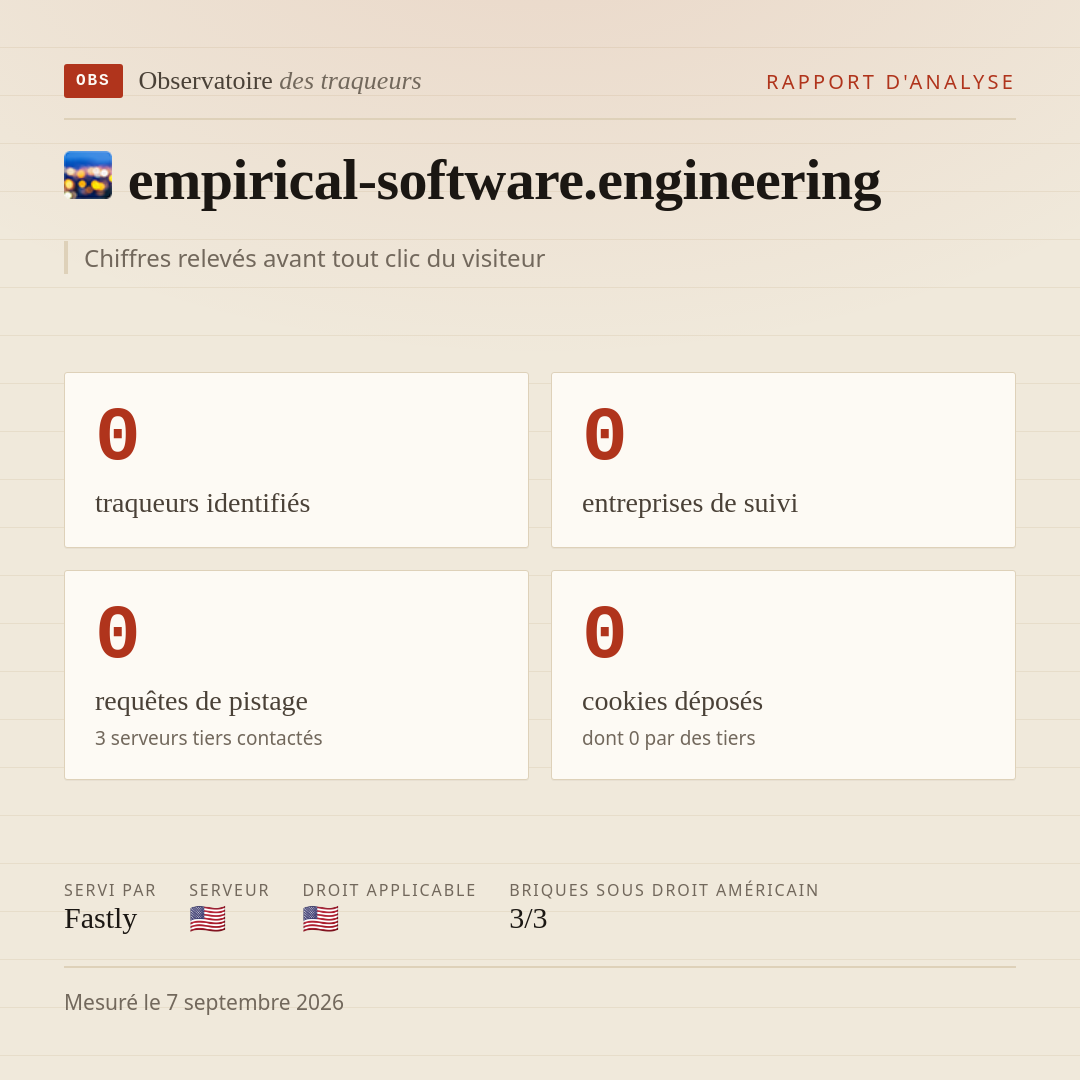Screen dimensions: 1080x1080
Task: Click the zero count above requêtes de pistage
Action: (x=118, y=632)
